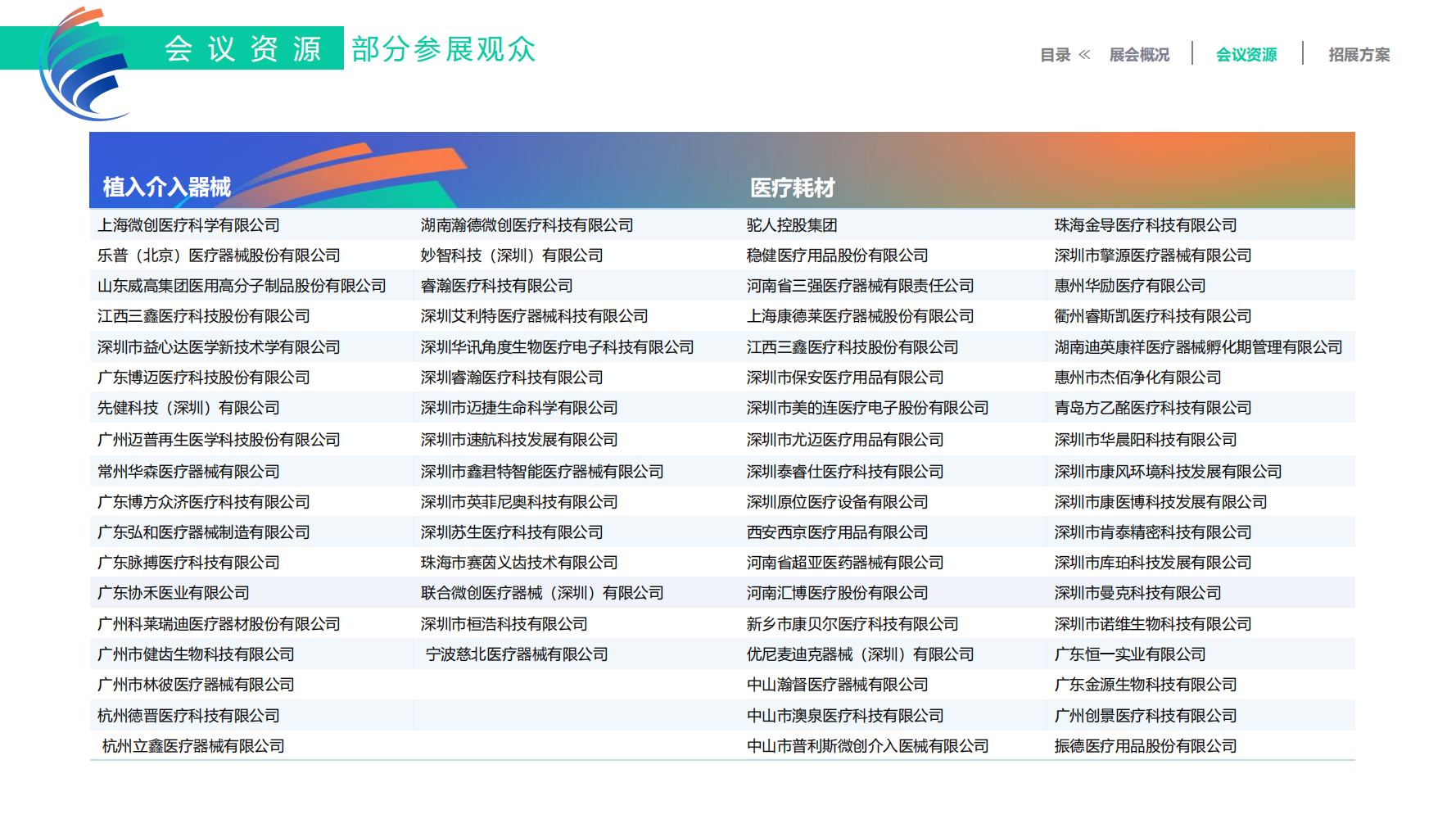1456x819 pixels.
Task: Click 杭州立鑫医疗器械有限公司 at list bottom
Action: (x=193, y=746)
